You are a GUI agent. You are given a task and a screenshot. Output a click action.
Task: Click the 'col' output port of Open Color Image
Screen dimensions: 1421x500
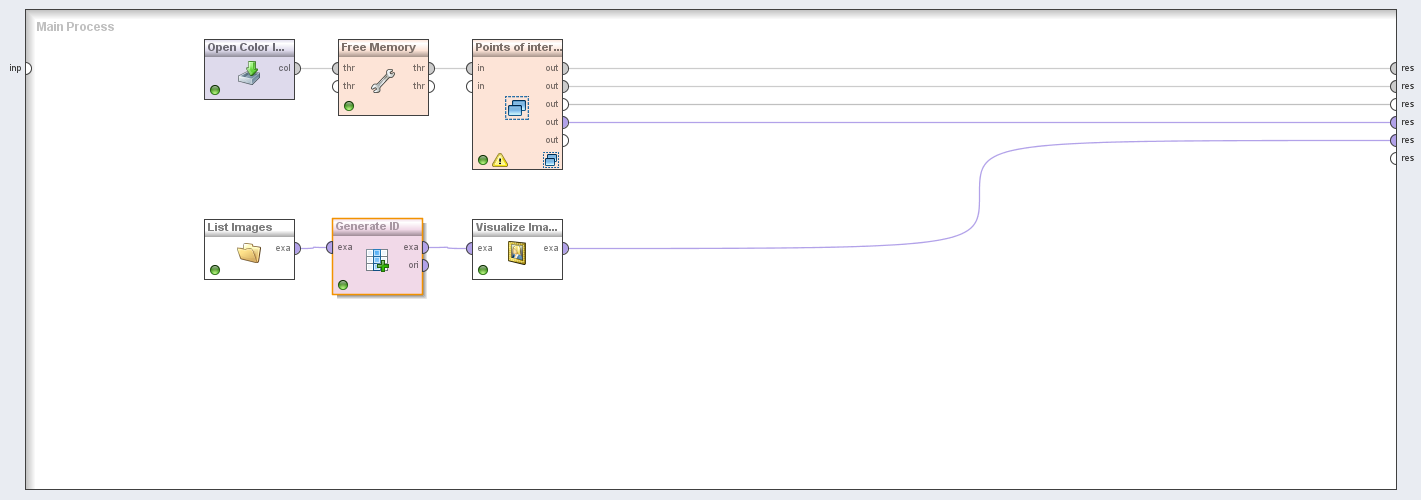click(x=296, y=68)
